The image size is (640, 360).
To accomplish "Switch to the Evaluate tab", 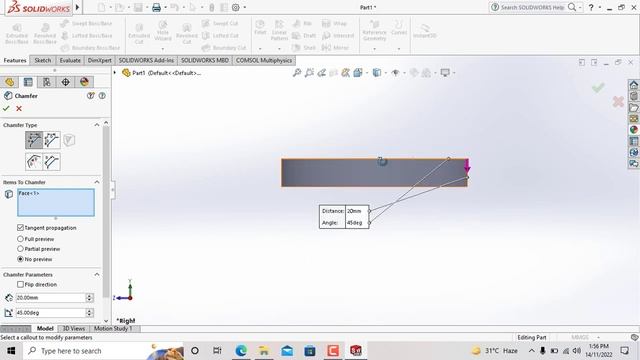I will click(70, 60).
